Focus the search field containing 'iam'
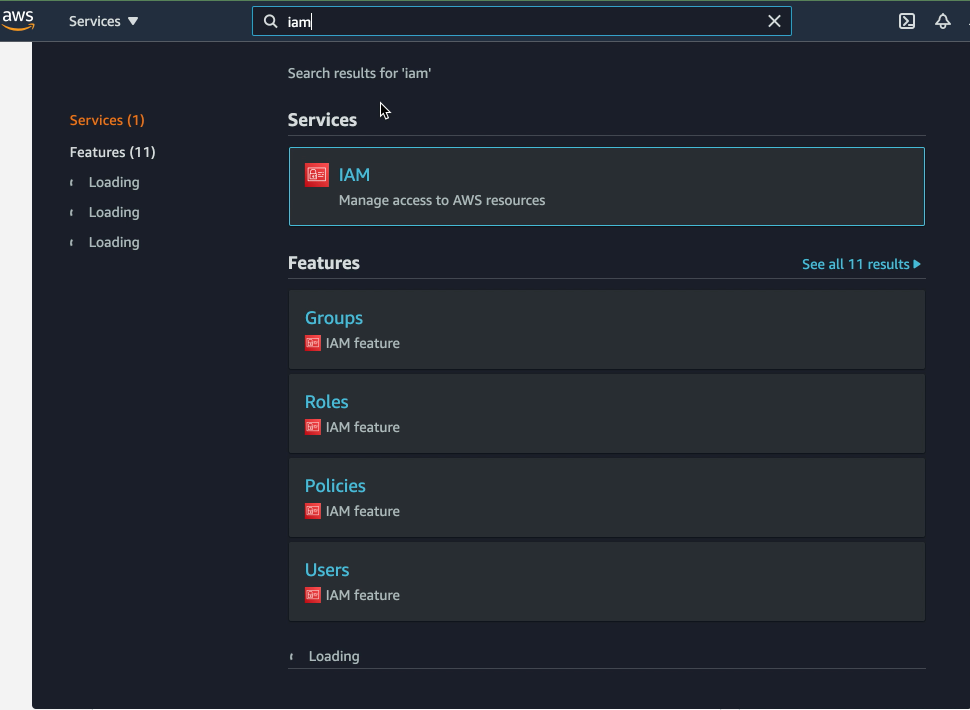The height and width of the screenshot is (710, 970). pyautogui.click(x=521, y=22)
